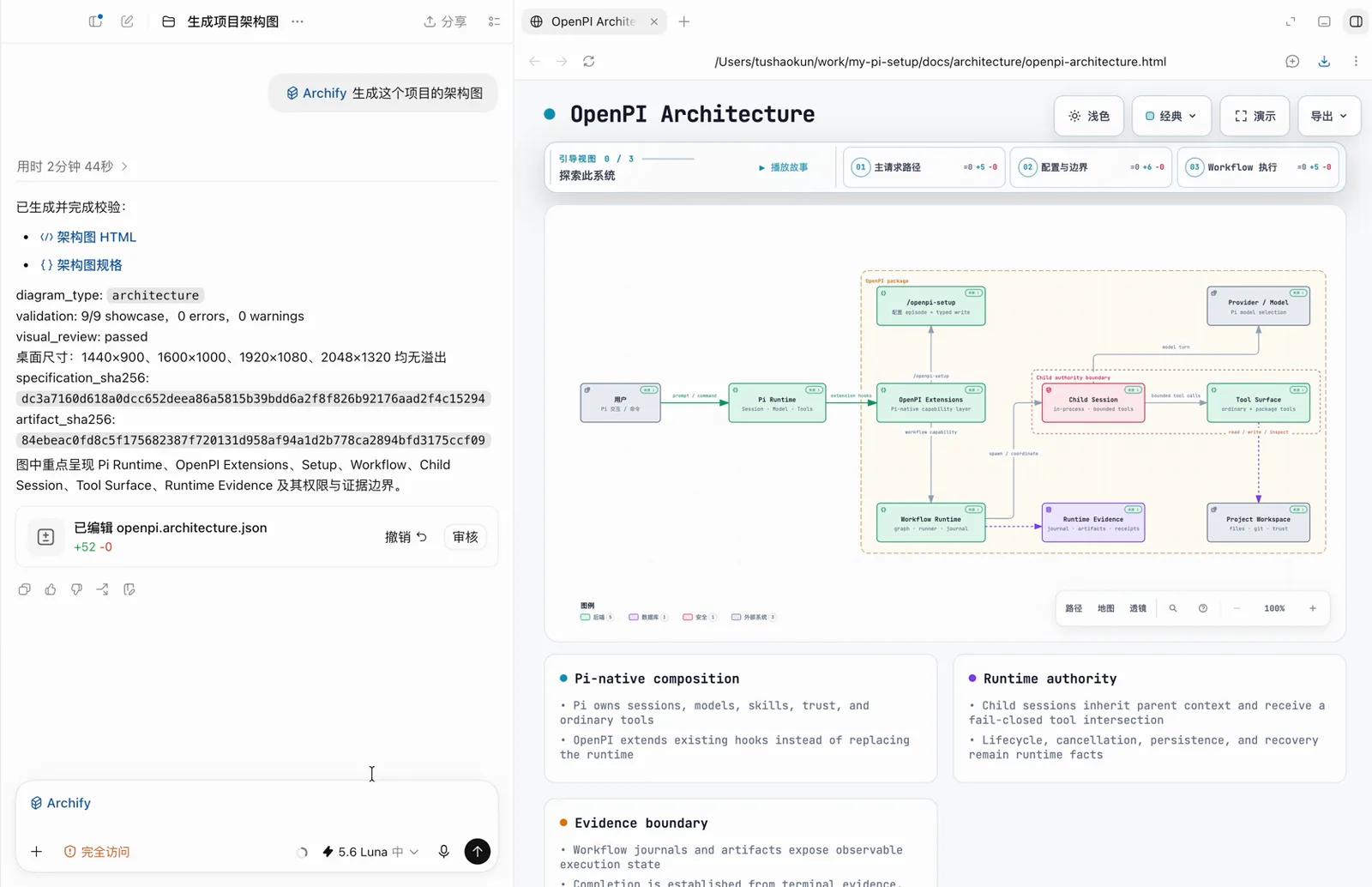Select step 01 主请求路径

(924, 167)
